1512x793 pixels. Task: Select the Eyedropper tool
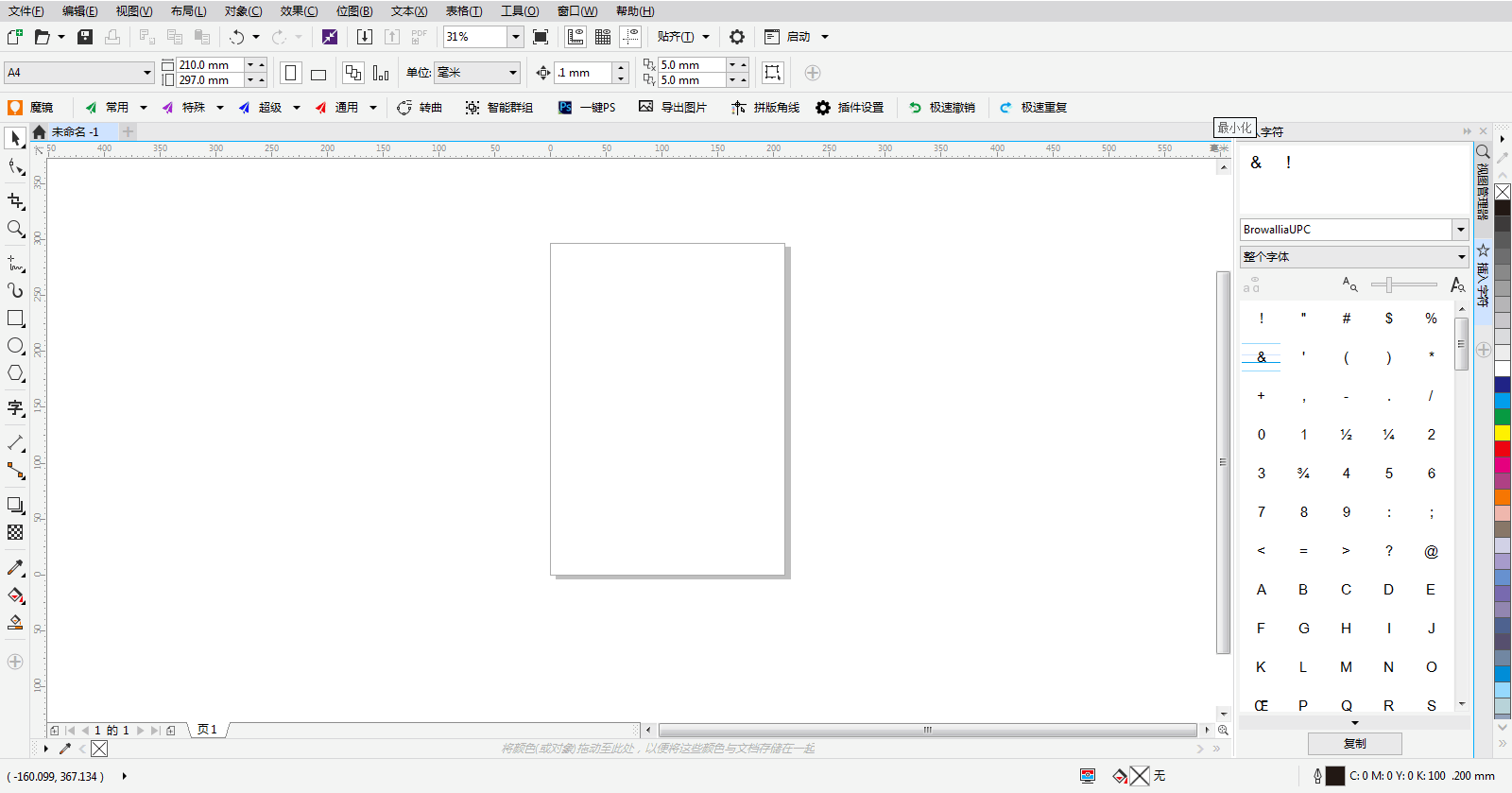point(15,568)
